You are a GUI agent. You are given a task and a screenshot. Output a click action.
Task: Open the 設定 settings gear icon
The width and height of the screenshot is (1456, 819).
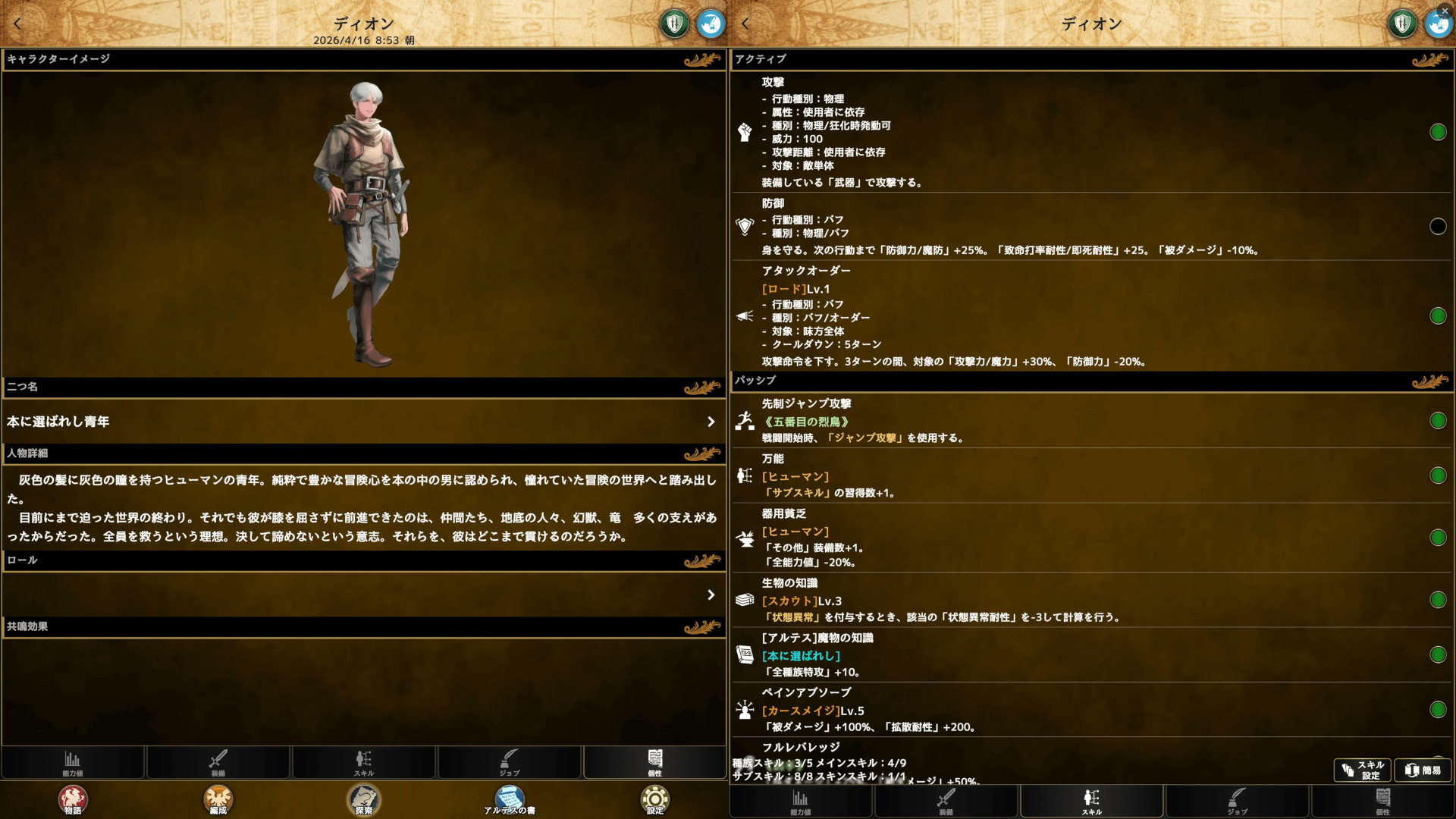click(x=655, y=799)
